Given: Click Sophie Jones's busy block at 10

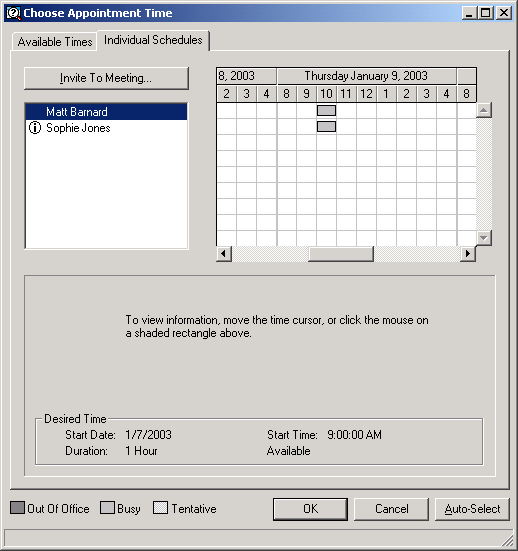Looking at the screenshot, I should click(x=326, y=127).
